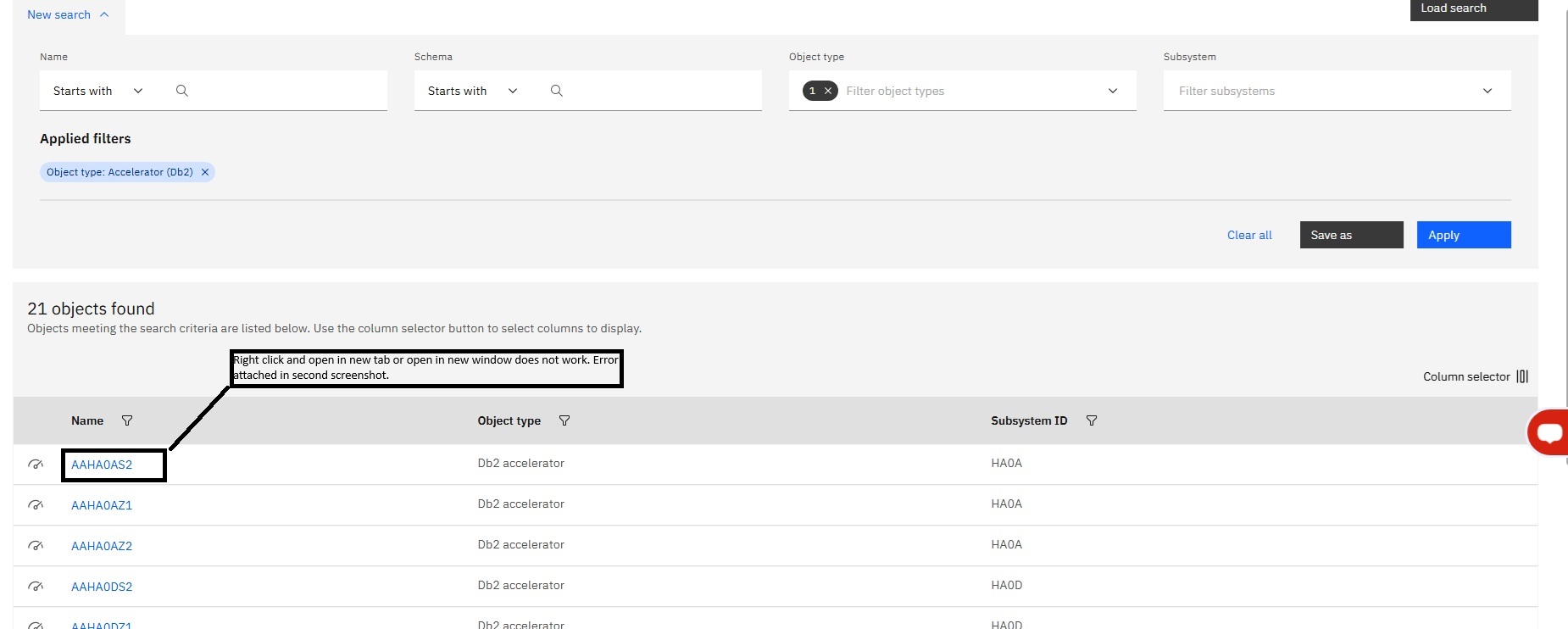Viewport: 1568px width, 629px height.
Task: Click the Save as button
Action: 1351,235
